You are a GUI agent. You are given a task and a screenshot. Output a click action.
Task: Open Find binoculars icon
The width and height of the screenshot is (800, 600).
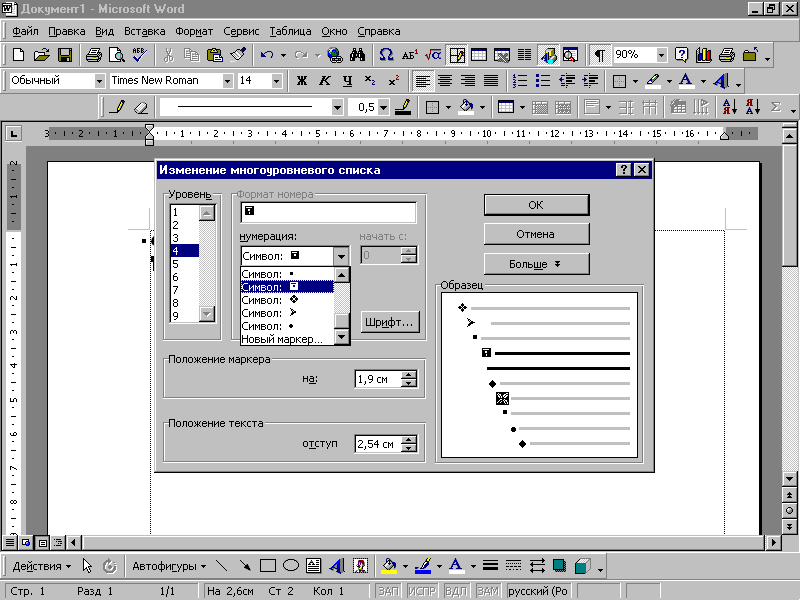pyautogui.click(x=357, y=55)
